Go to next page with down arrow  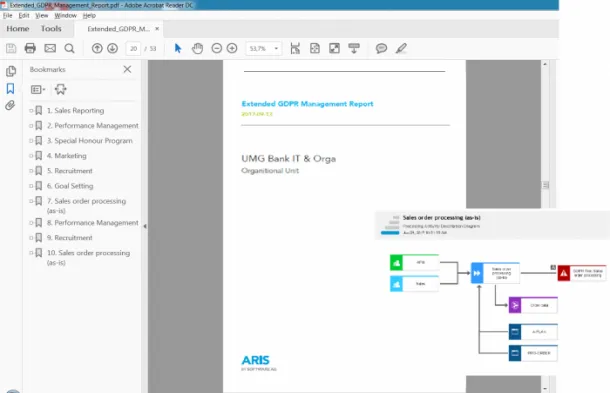pyautogui.click(x=112, y=48)
